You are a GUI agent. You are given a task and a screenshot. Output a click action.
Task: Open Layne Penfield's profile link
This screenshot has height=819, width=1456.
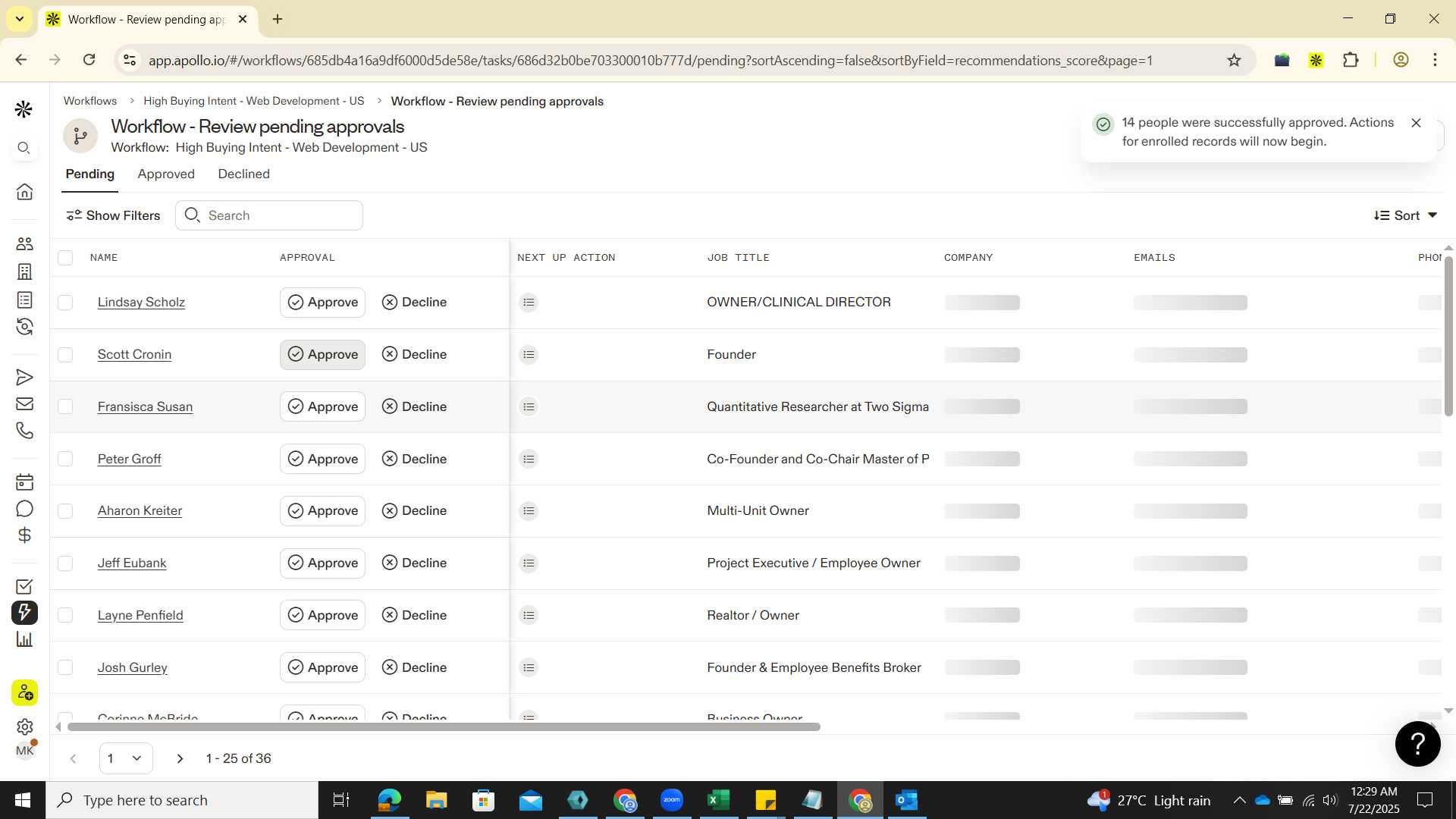(140, 615)
